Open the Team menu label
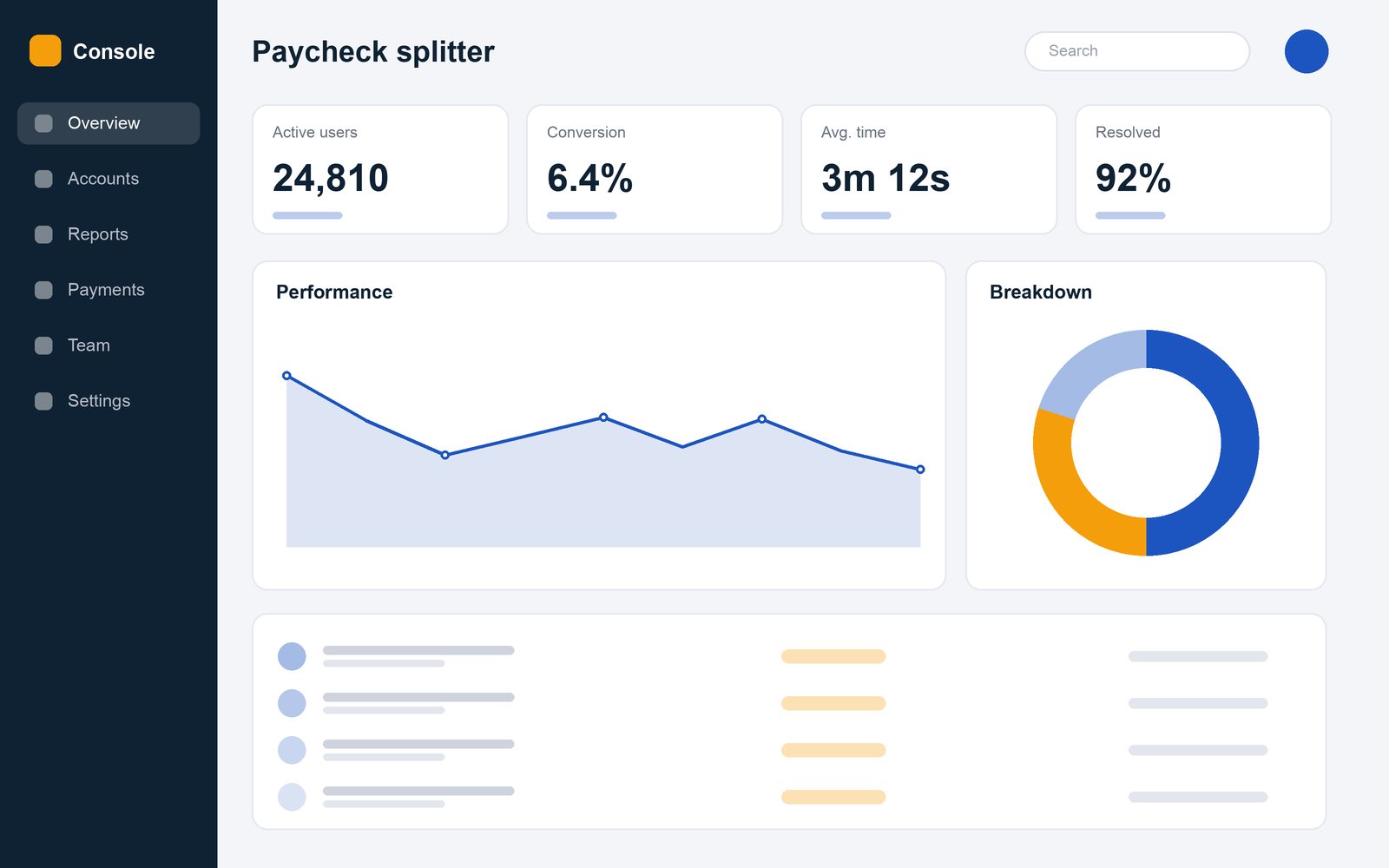Screen dimensions: 1389x868 pyautogui.click(x=89, y=345)
